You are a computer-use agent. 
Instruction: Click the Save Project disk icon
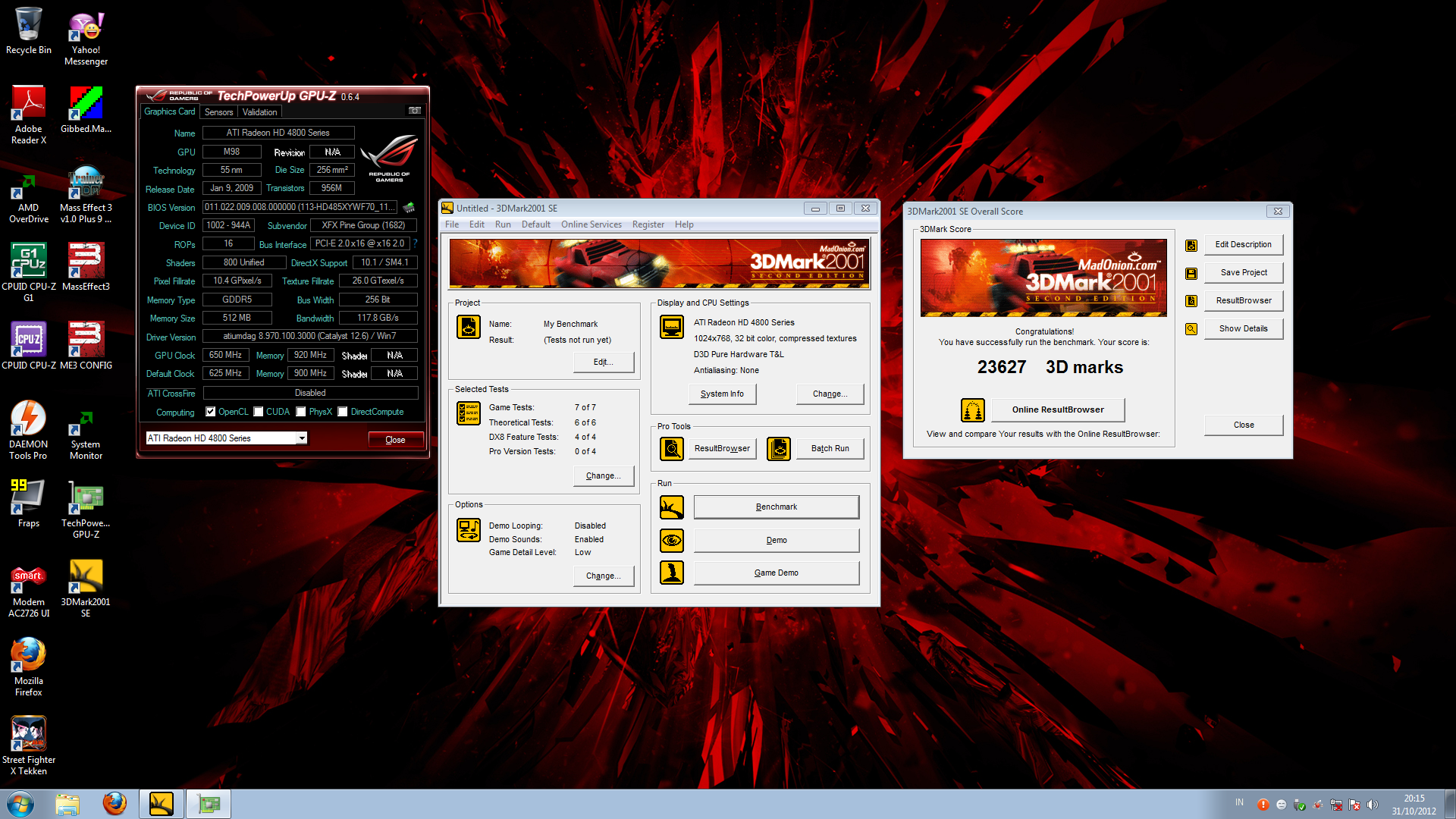pyautogui.click(x=1191, y=273)
